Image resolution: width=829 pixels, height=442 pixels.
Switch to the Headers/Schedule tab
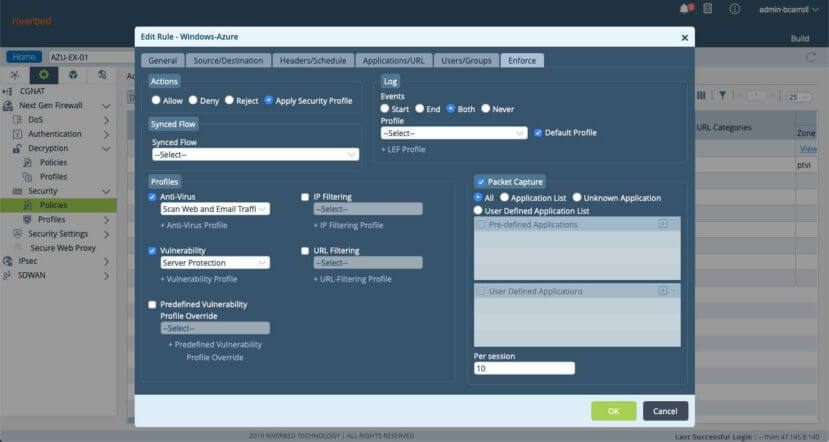313,60
